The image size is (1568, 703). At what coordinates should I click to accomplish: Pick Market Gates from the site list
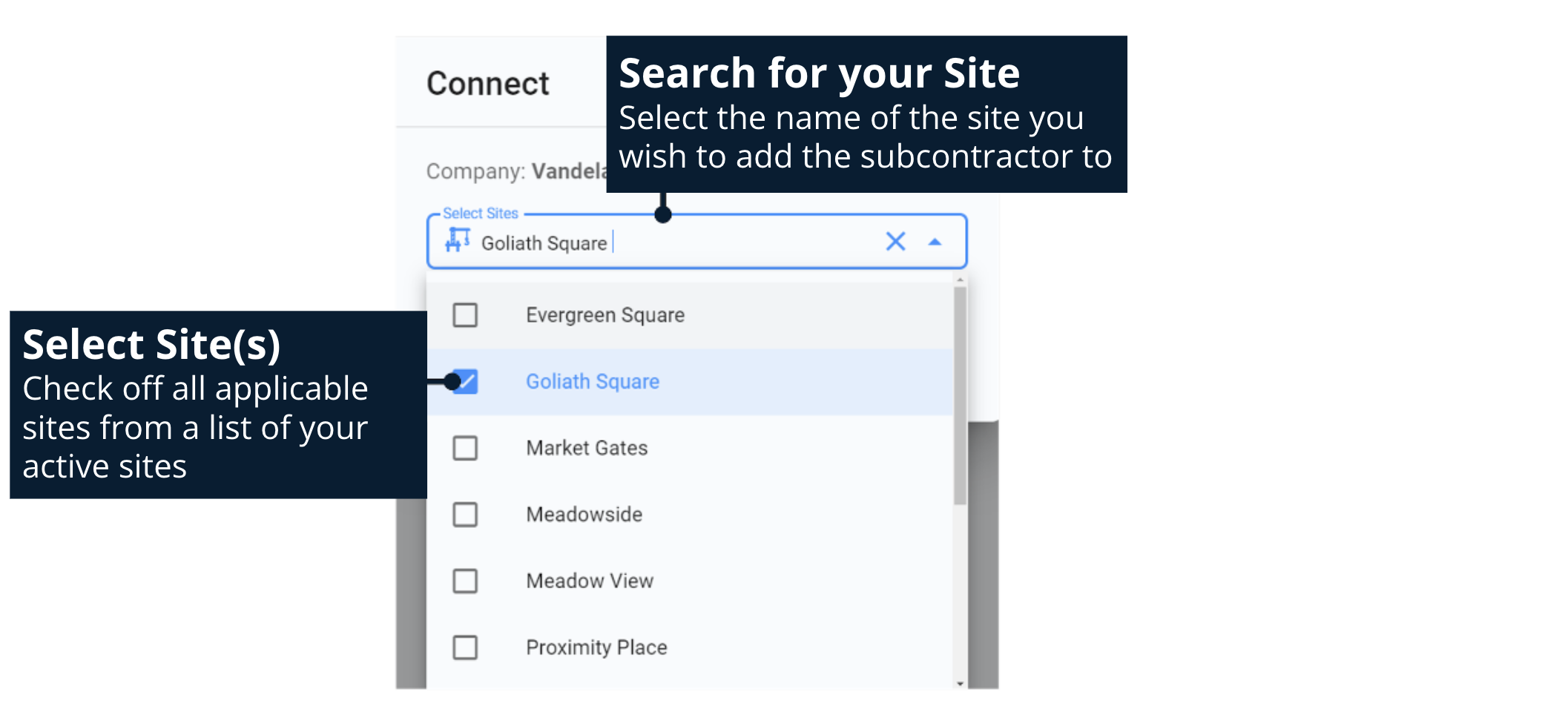click(586, 448)
